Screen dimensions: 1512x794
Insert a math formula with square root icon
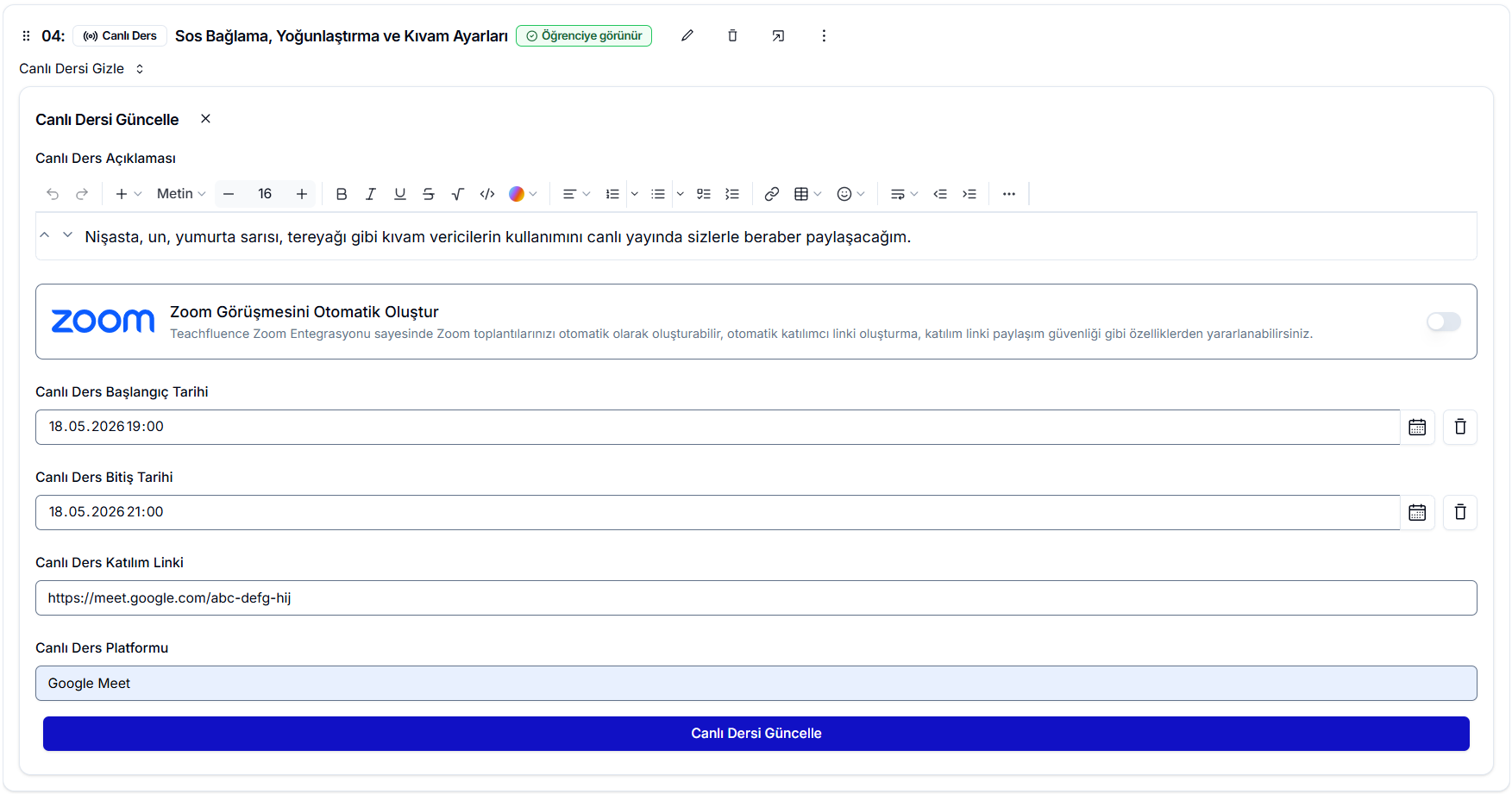pos(458,194)
